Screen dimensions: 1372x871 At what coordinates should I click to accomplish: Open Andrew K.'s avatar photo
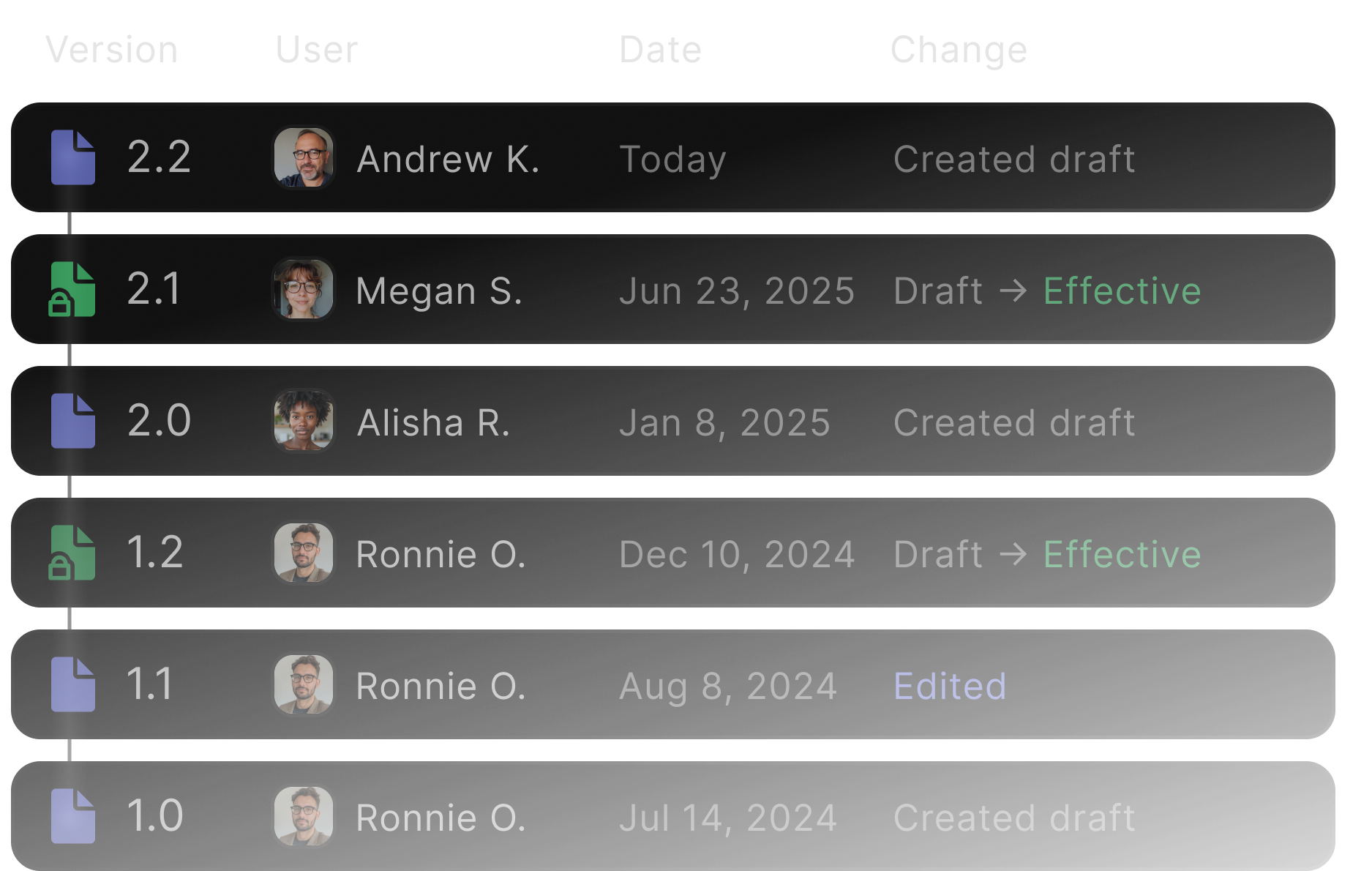click(x=304, y=157)
